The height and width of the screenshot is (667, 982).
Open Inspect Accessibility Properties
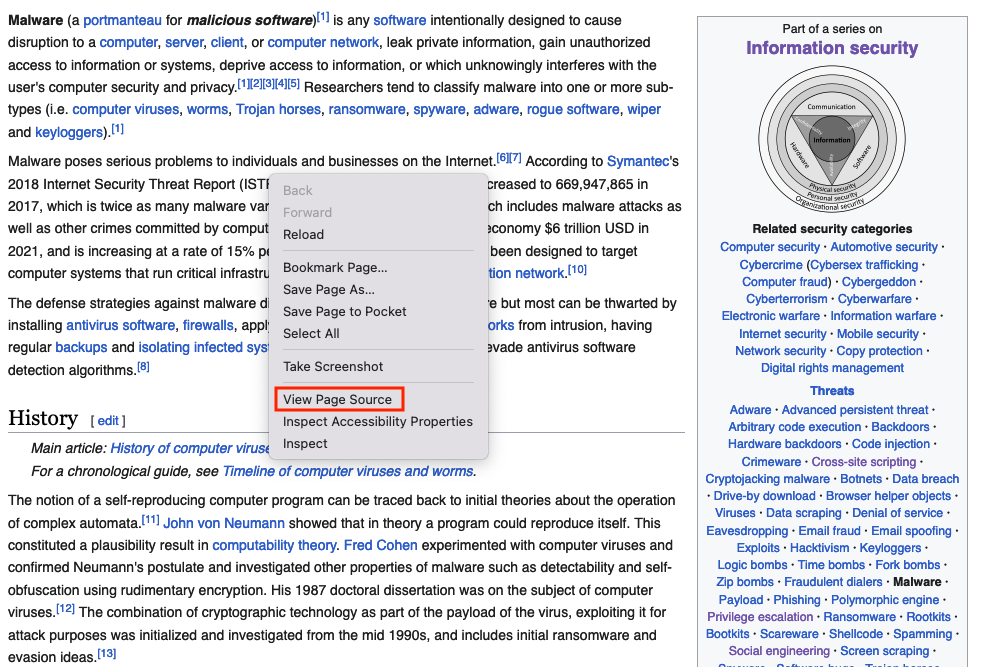(377, 422)
